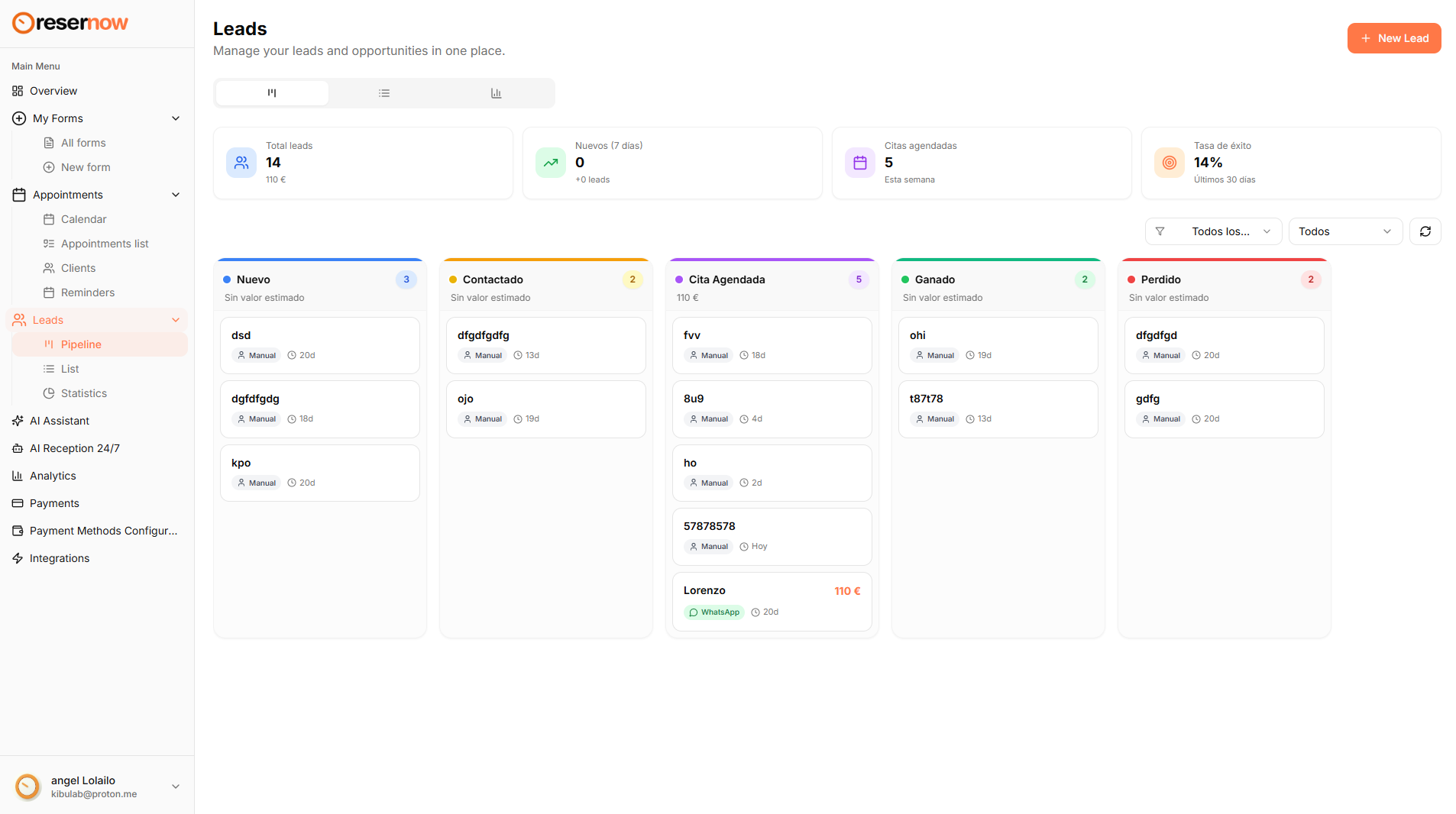This screenshot has height=814, width=1456.
Task: Click the Payment Methods Configuration wallet icon
Action: pyautogui.click(x=18, y=531)
